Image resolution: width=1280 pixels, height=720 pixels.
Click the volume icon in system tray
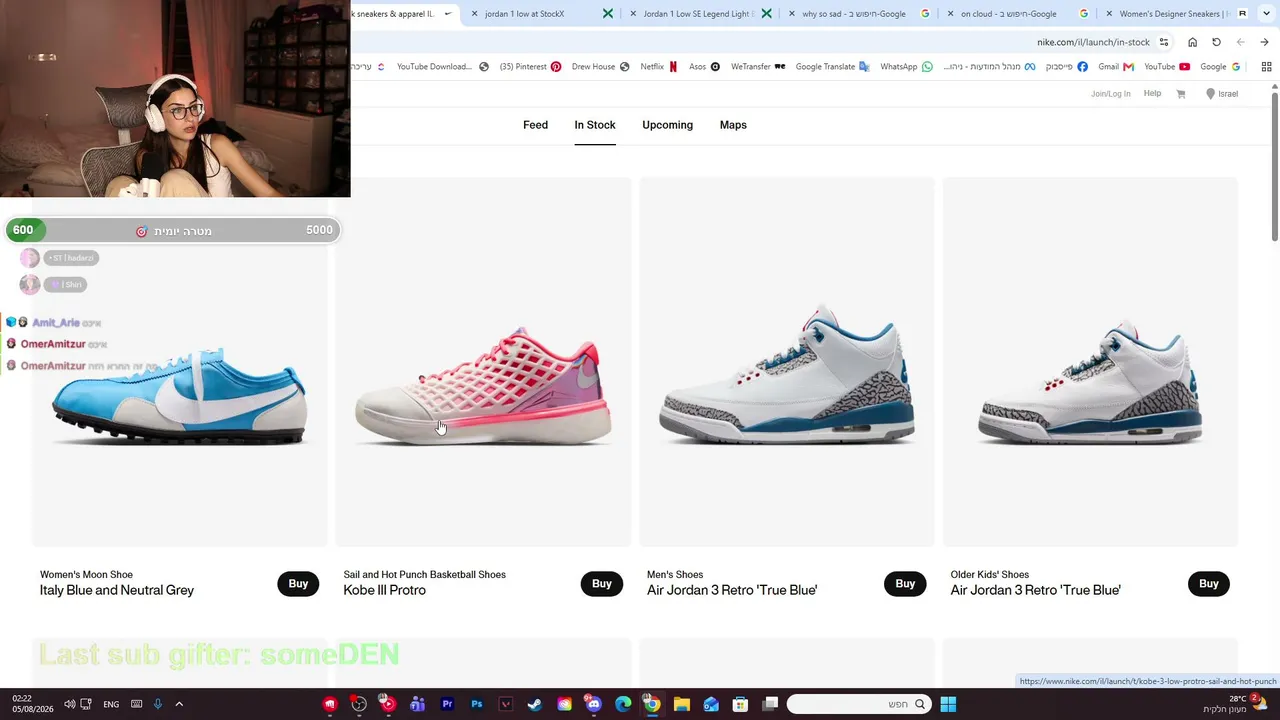69,704
